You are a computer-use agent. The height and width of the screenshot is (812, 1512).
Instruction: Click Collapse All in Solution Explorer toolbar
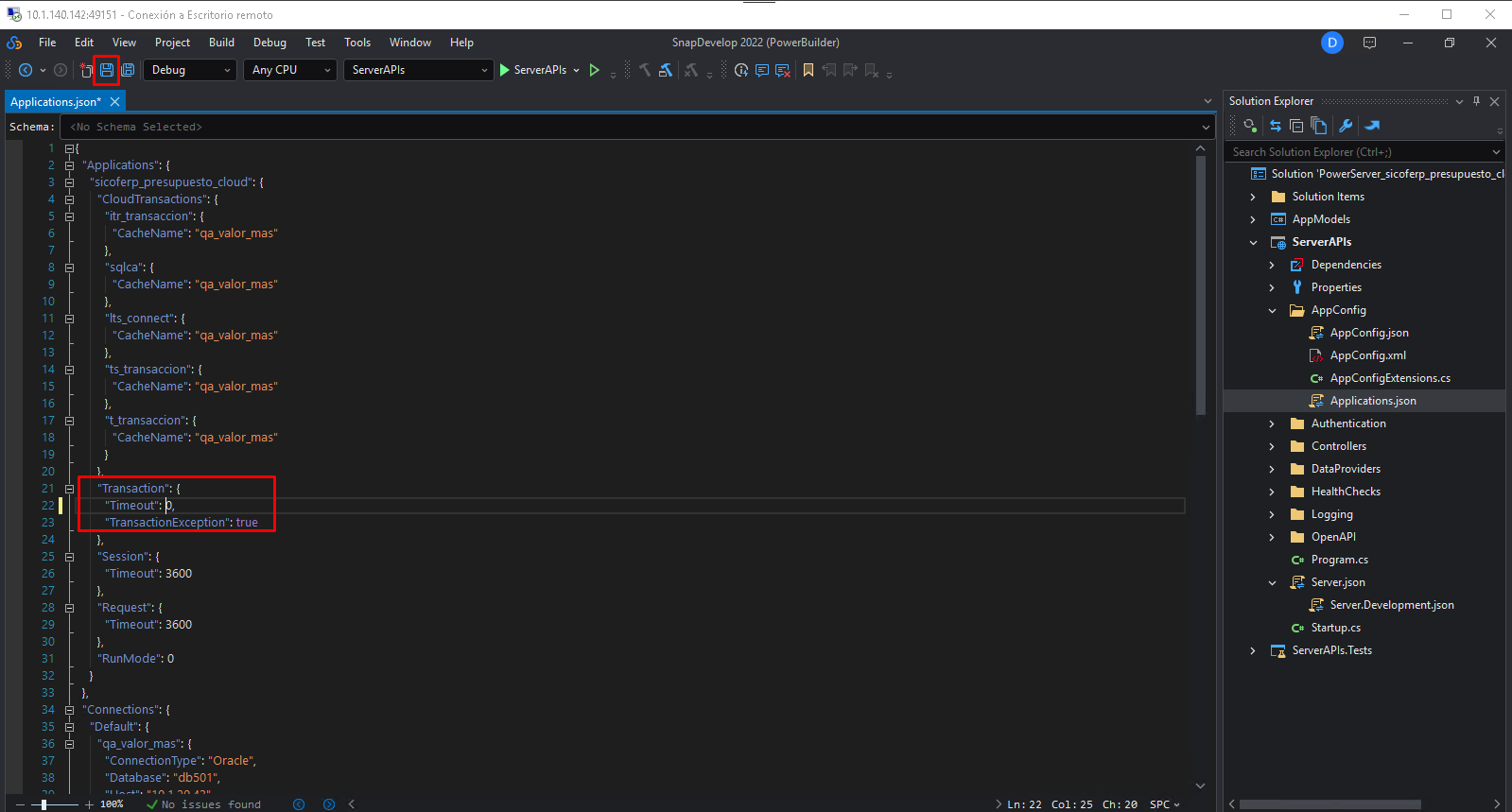(x=1296, y=126)
